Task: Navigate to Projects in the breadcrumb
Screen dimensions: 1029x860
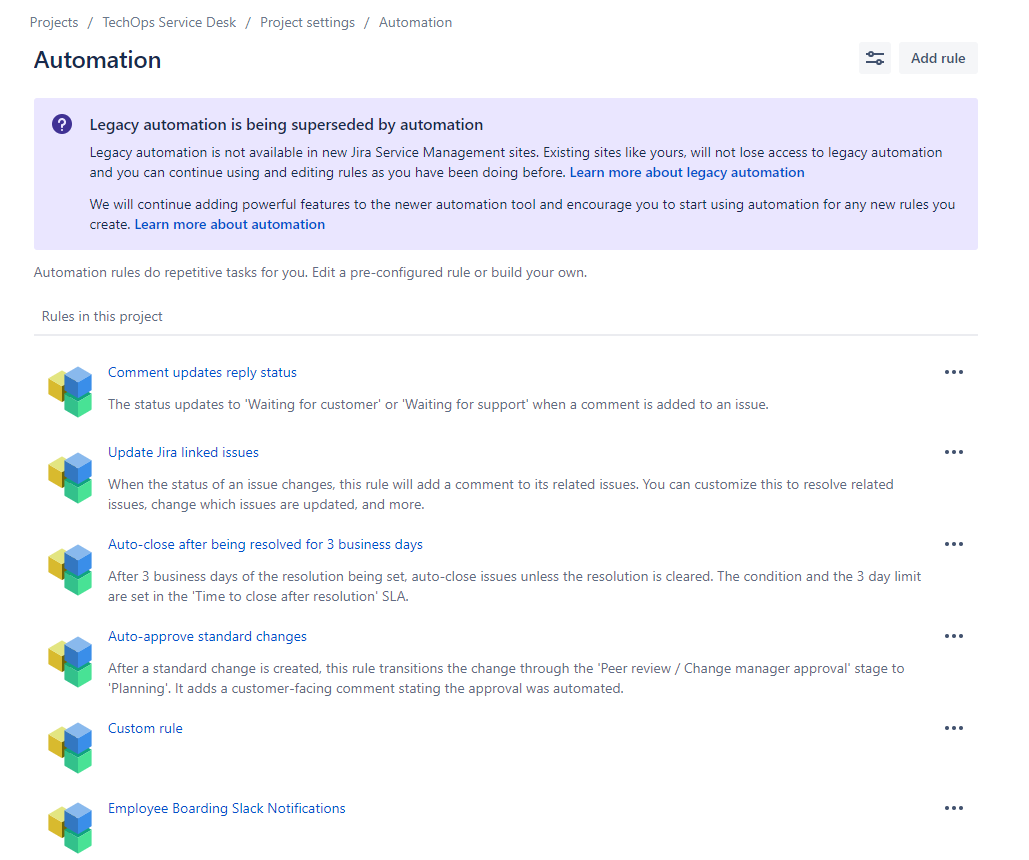Action: tap(54, 22)
